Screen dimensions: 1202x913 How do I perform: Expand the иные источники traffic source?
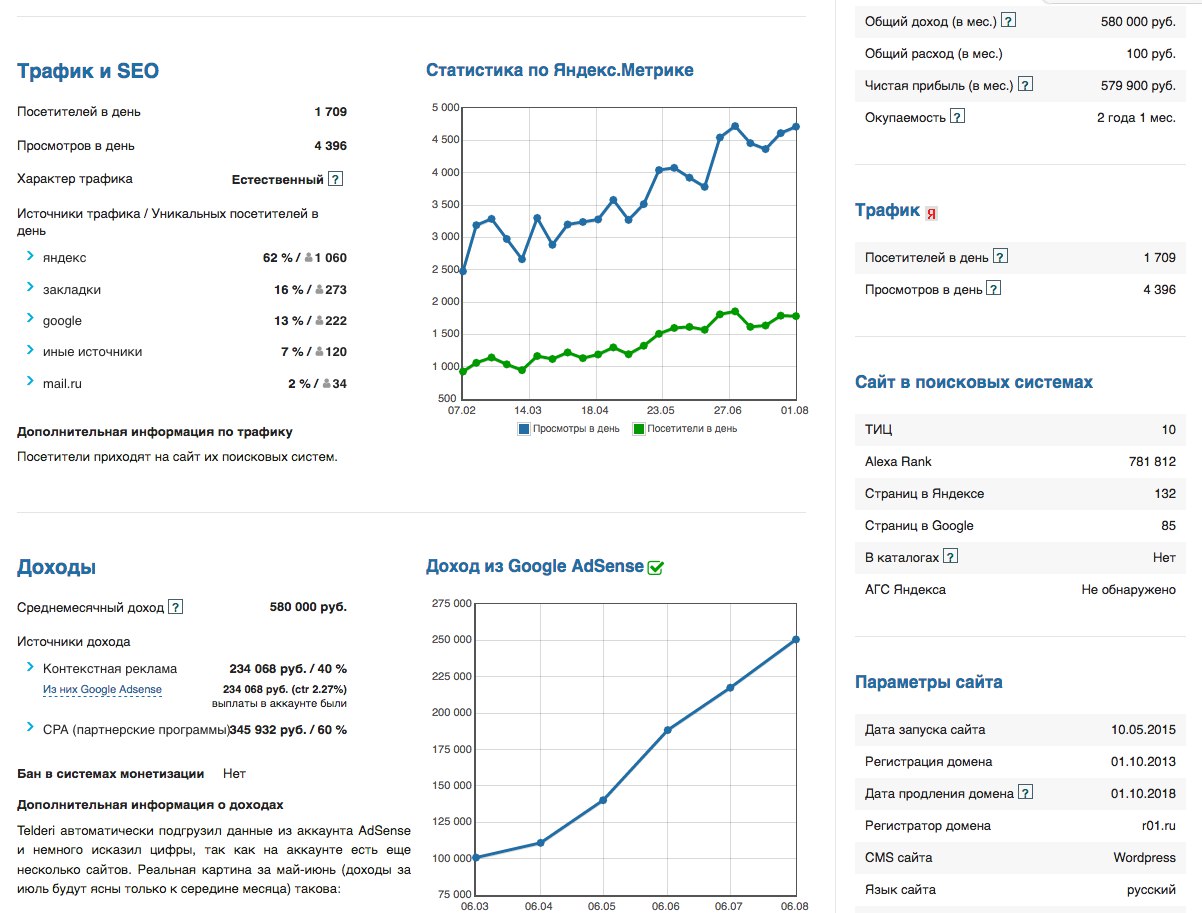coord(31,351)
